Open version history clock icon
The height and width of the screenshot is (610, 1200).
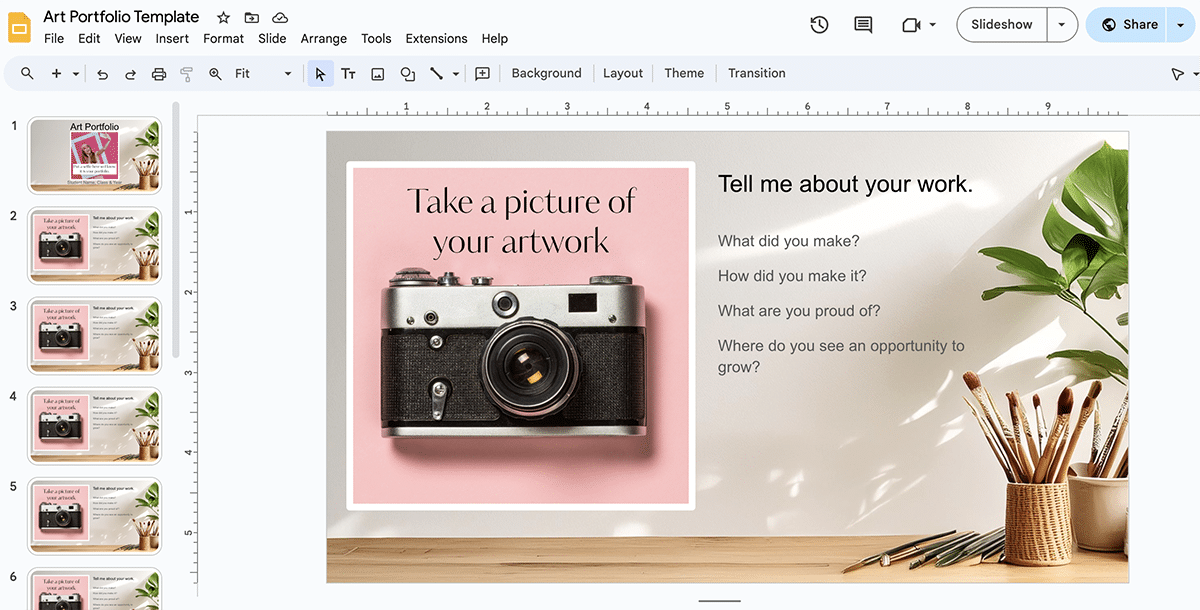pyautogui.click(x=819, y=25)
